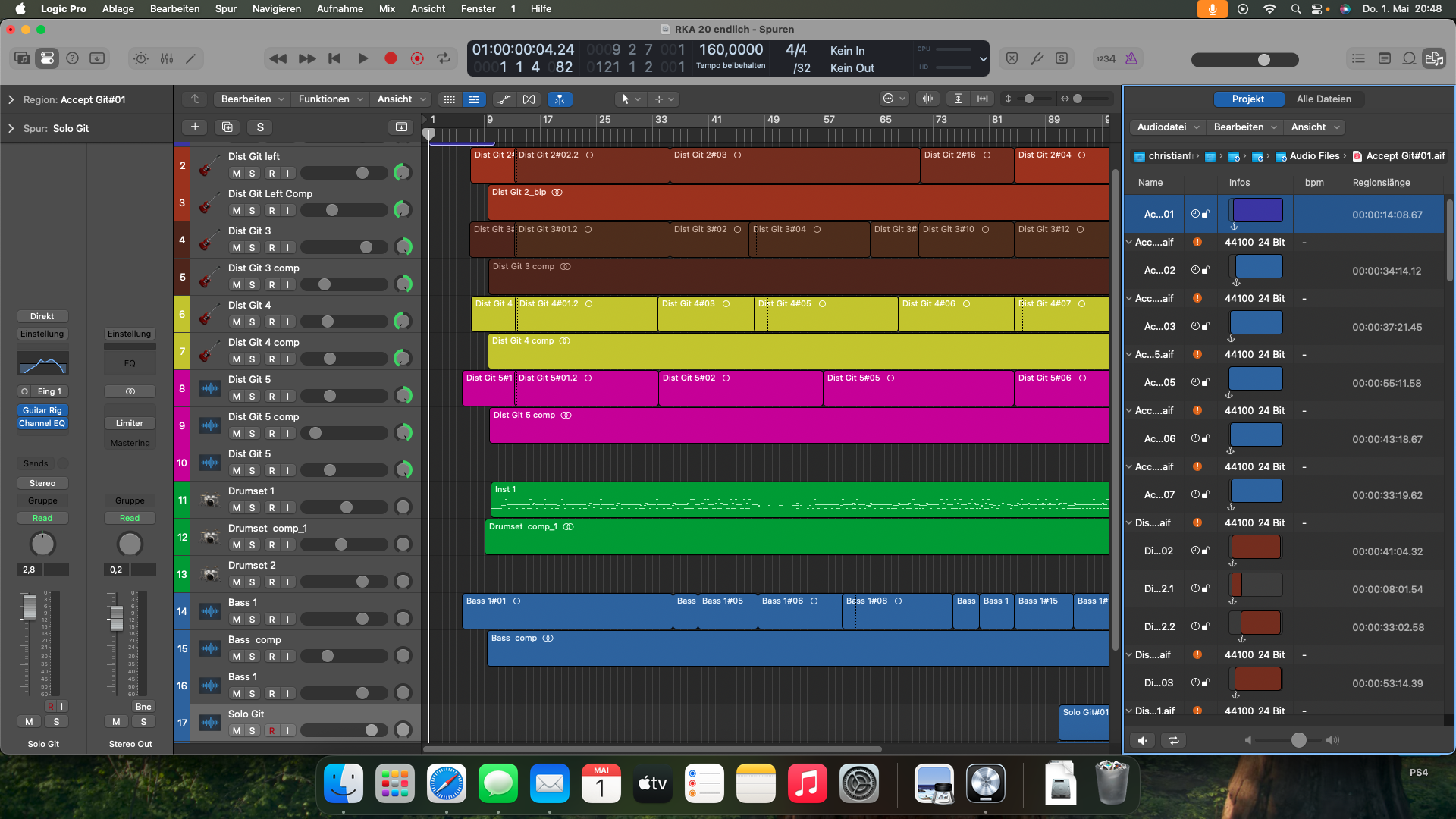
Task: Go to beginning transport button
Action: coord(334,58)
